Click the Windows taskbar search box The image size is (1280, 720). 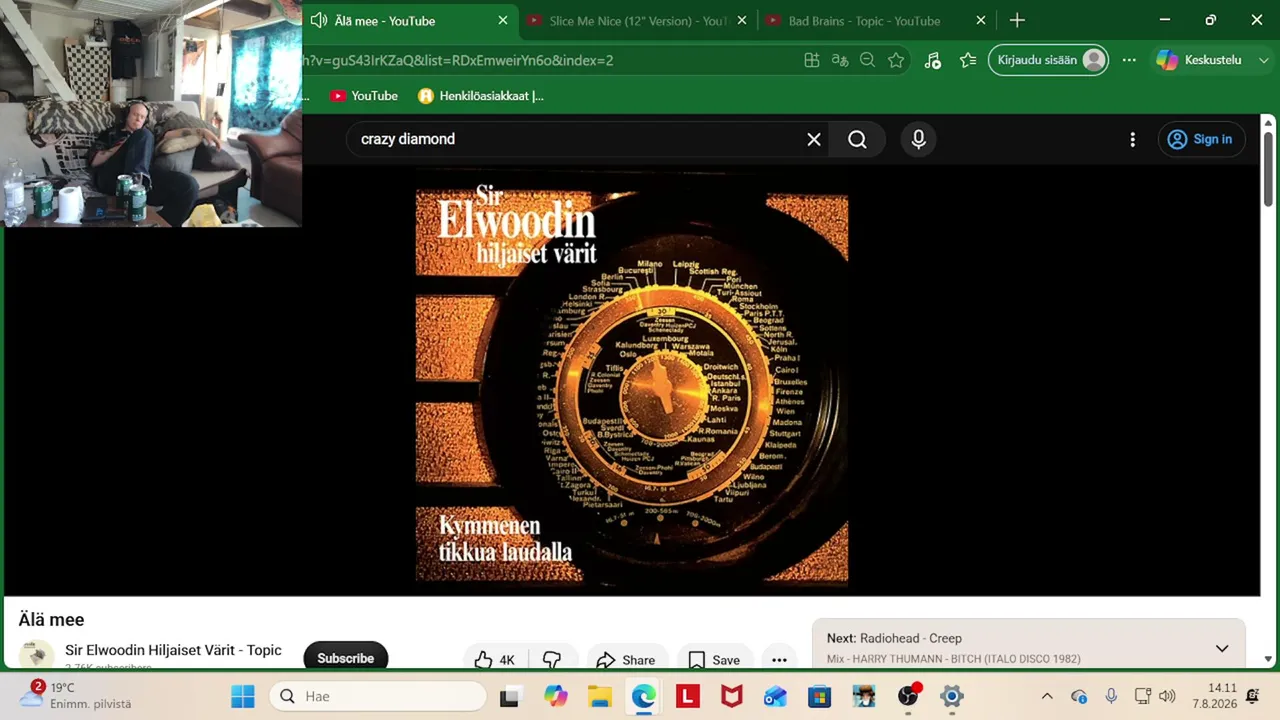click(378, 696)
